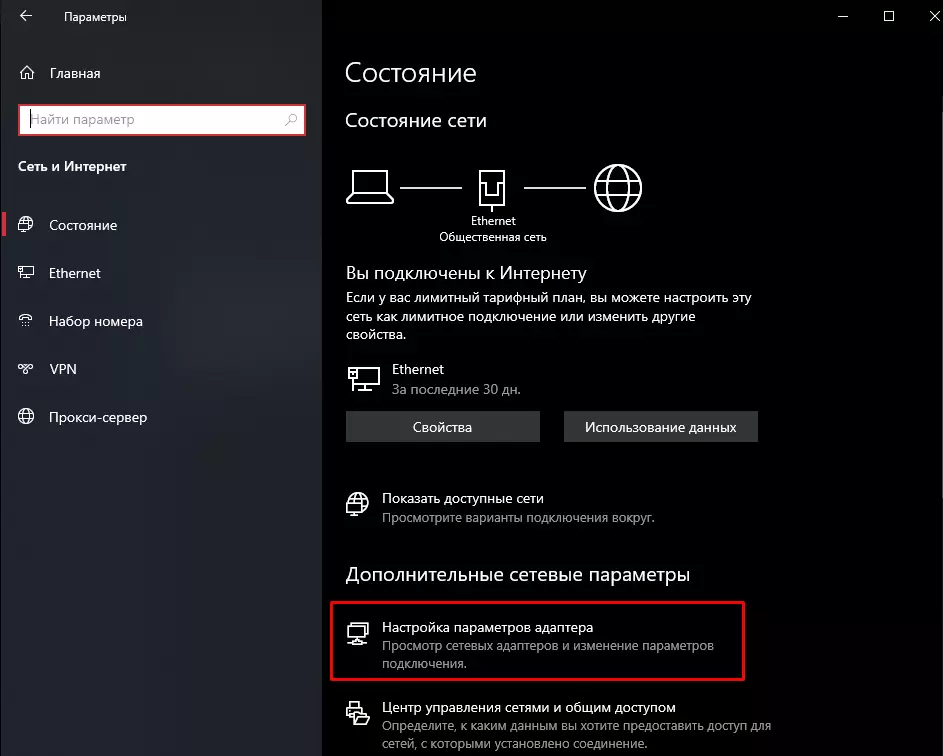The height and width of the screenshot is (756, 943).
Task: Focus the Найти параметр search field
Action: [x=155, y=120]
